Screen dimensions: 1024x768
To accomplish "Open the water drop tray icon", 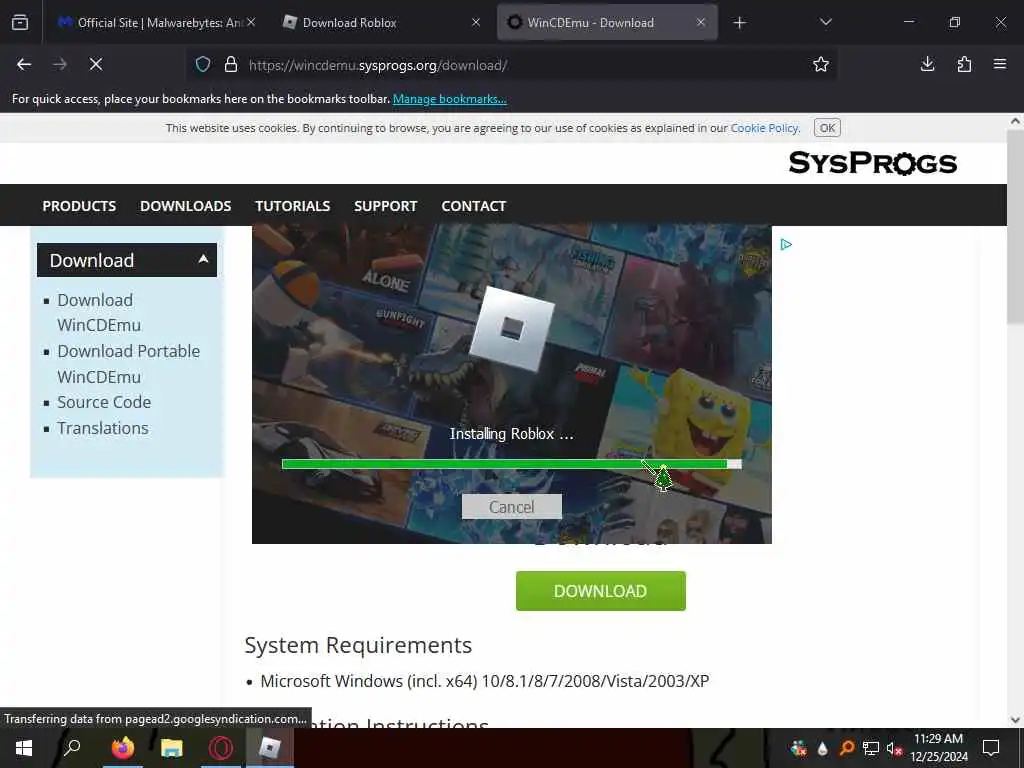I will click(823, 748).
